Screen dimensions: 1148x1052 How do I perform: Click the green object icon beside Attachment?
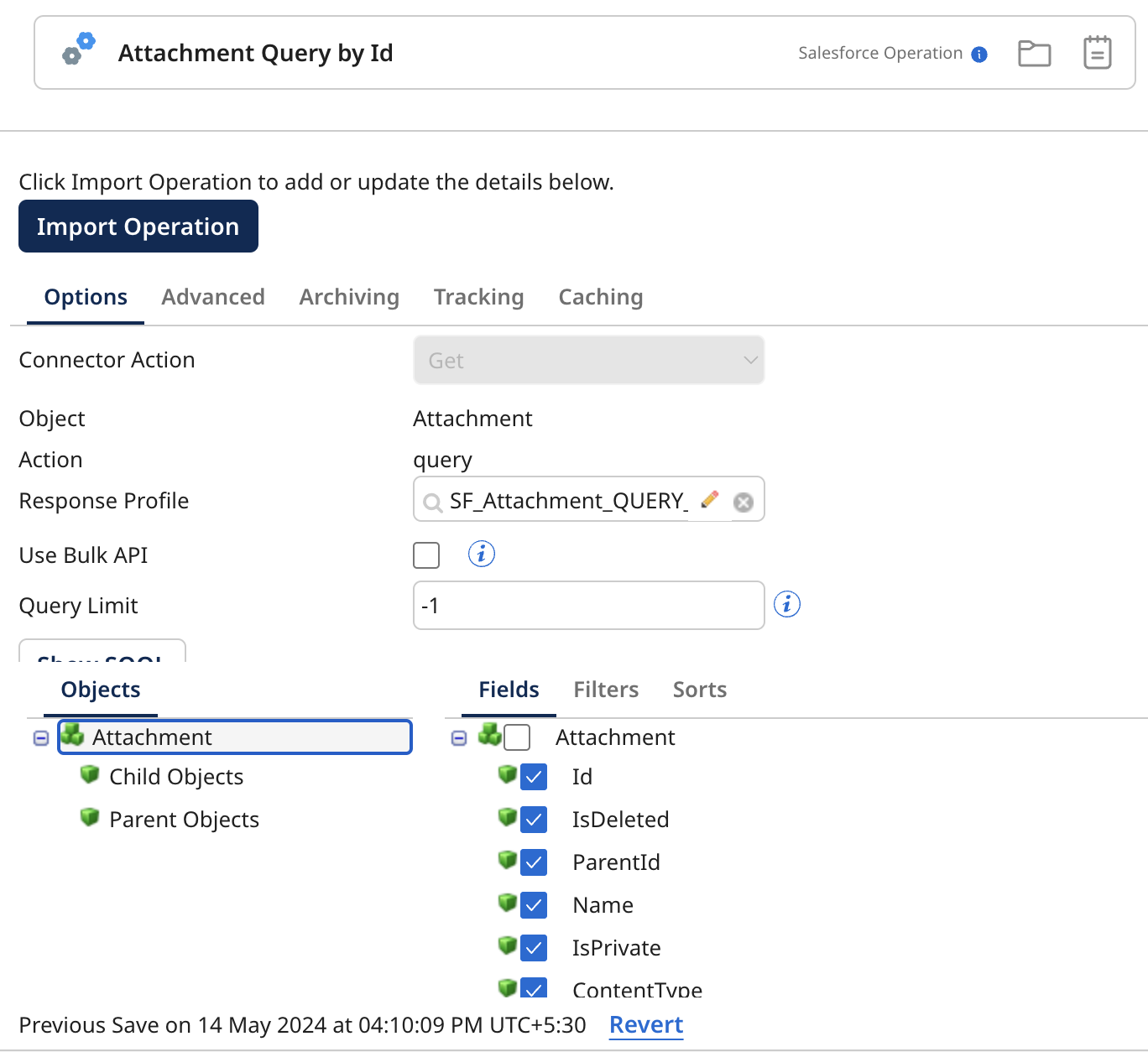pos(73,735)
